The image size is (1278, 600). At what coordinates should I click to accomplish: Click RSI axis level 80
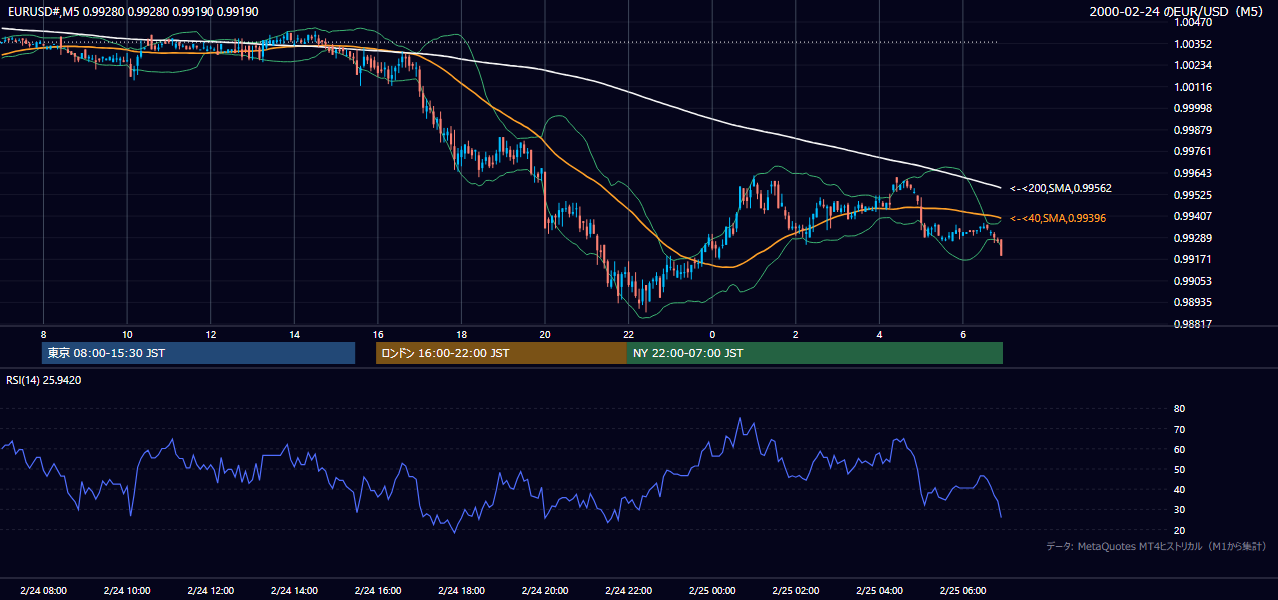[x=1180, y=409]
